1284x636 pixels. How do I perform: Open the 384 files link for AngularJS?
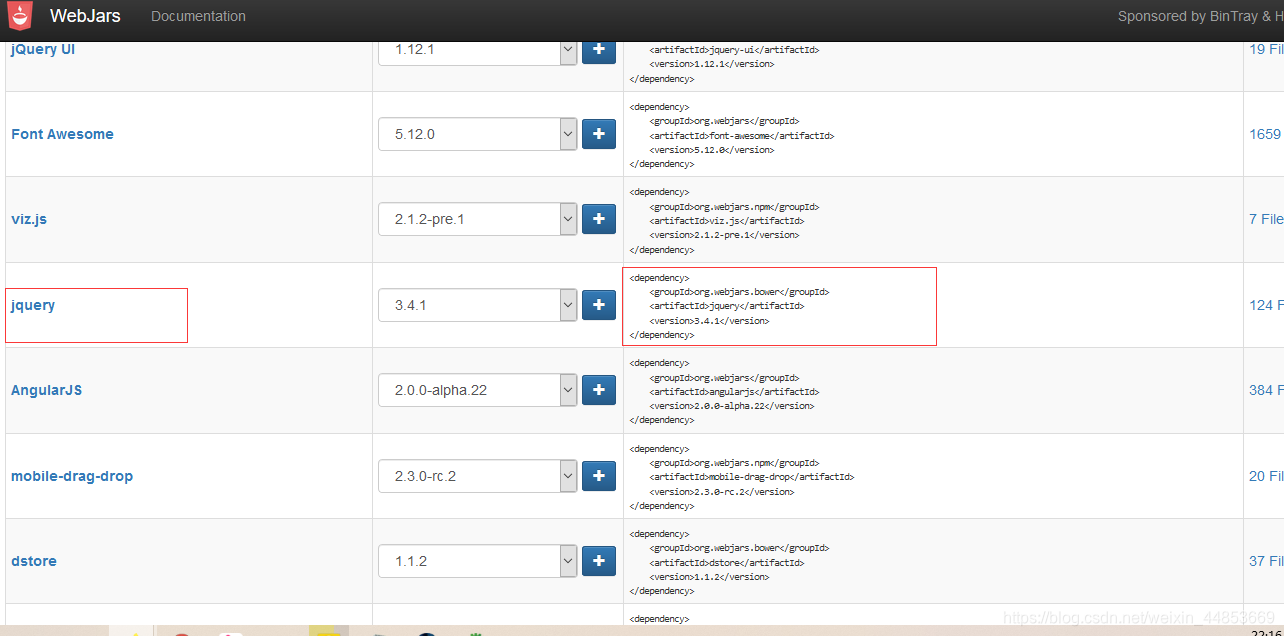click(x=1266, y=390)
